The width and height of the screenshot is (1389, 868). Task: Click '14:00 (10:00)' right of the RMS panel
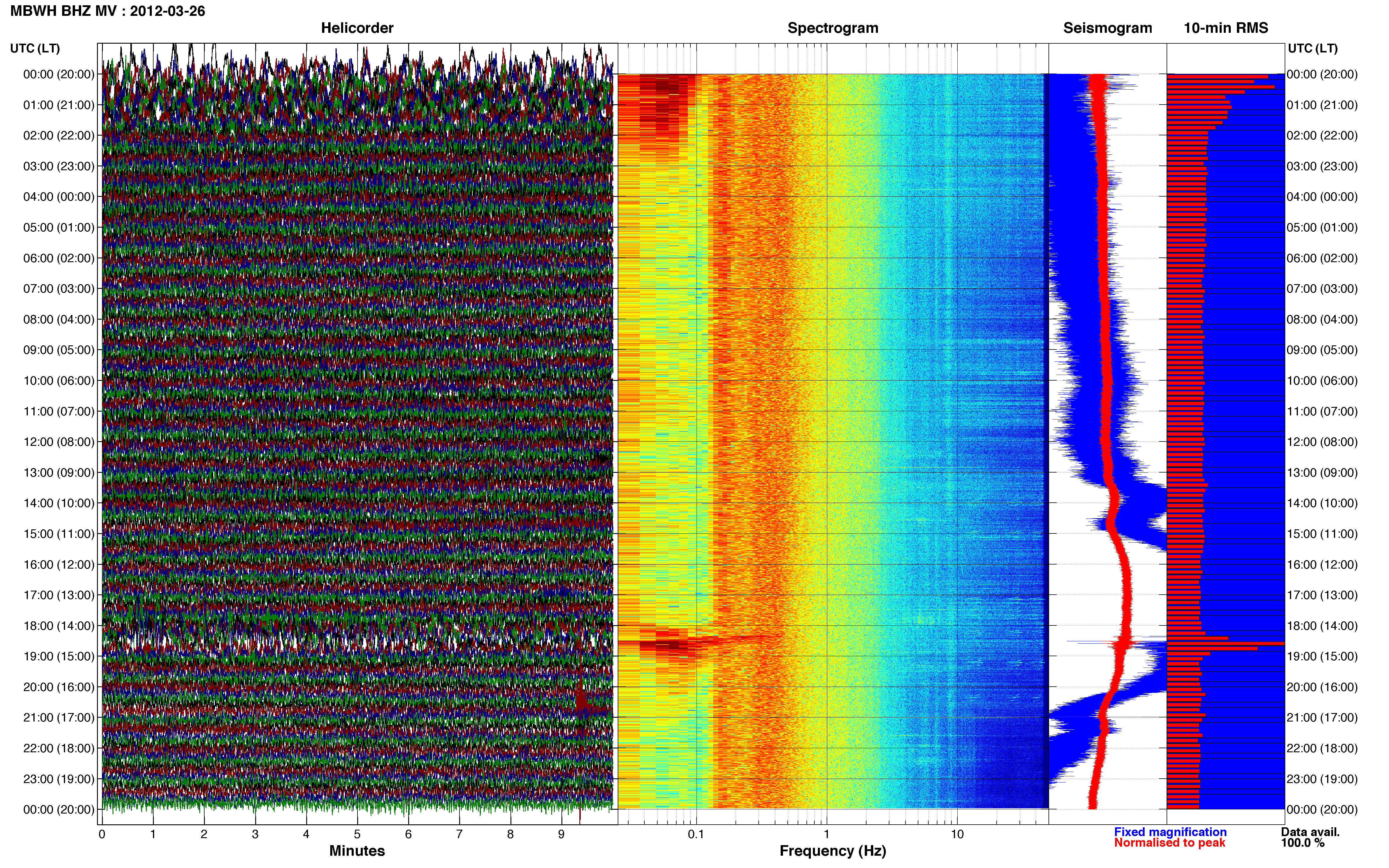click(1322, 504)
